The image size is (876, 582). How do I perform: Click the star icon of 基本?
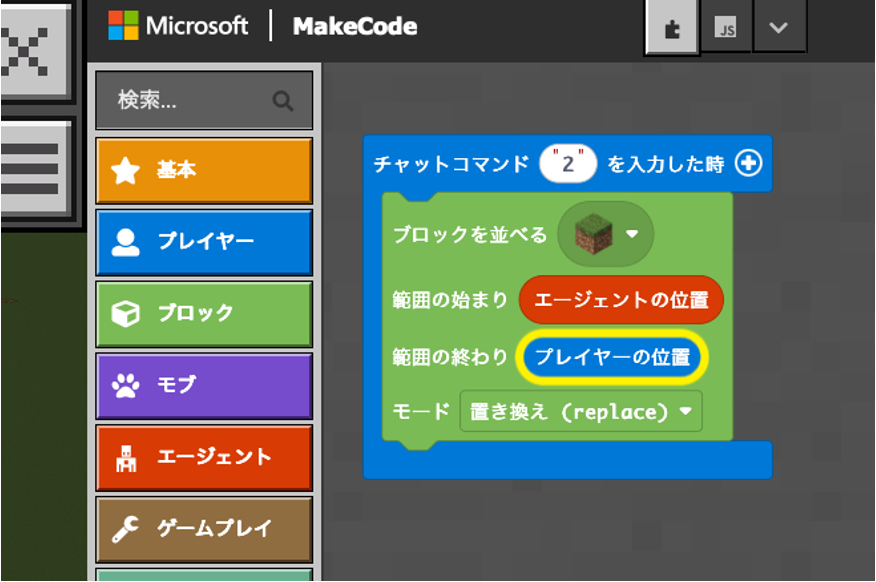coord(125,170)
